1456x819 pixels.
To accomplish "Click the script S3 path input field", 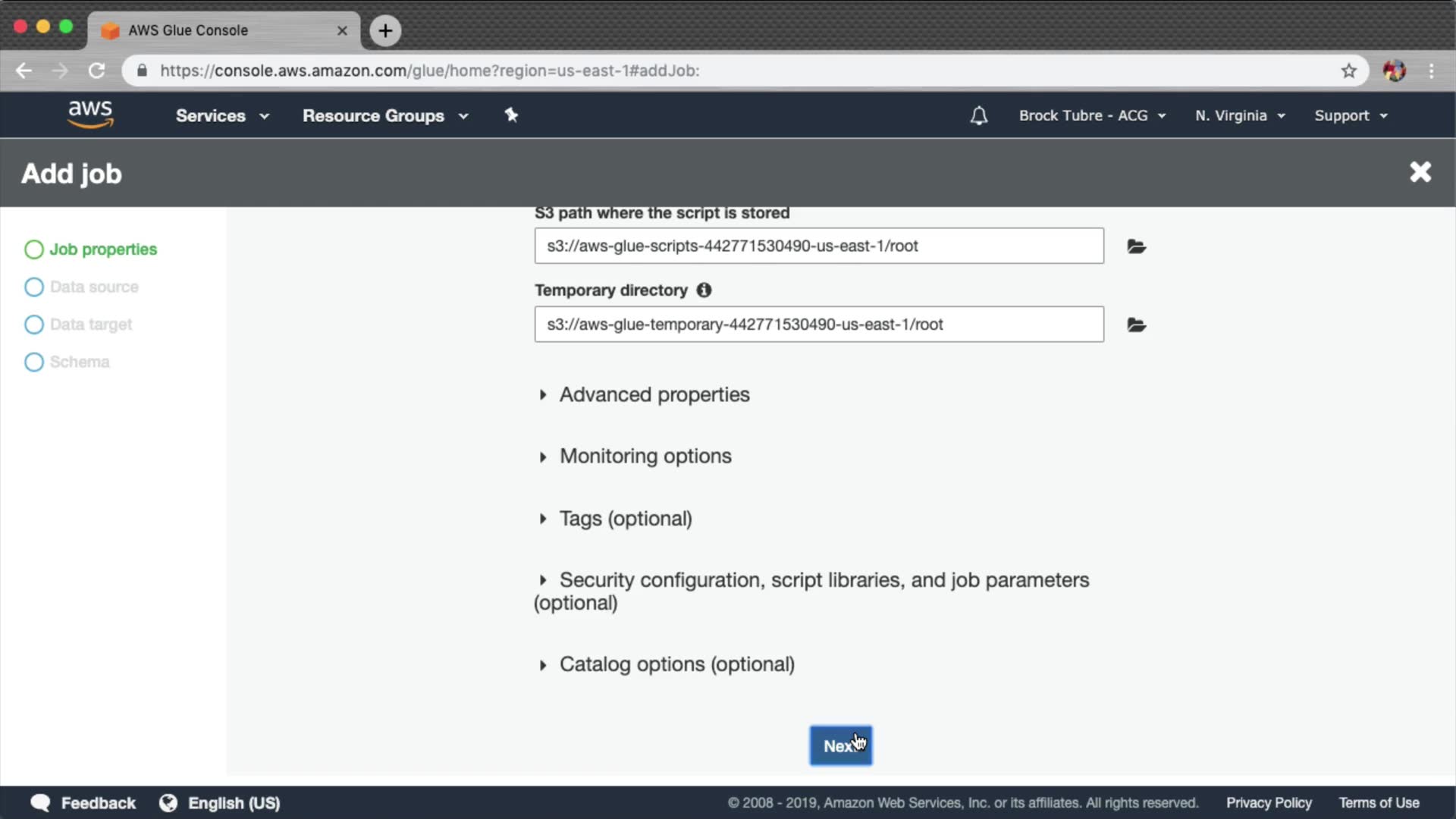I will [818, 246].
